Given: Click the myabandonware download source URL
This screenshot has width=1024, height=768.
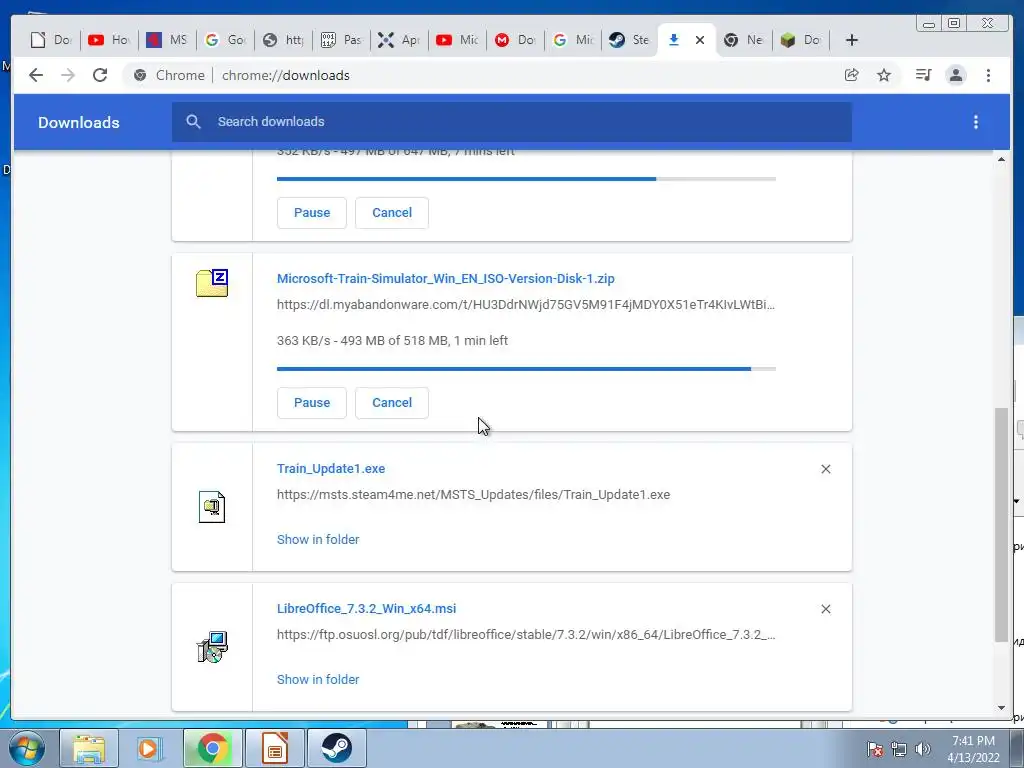Looking at the screenshot, I should pyautogui.click(x=526, y=305).
